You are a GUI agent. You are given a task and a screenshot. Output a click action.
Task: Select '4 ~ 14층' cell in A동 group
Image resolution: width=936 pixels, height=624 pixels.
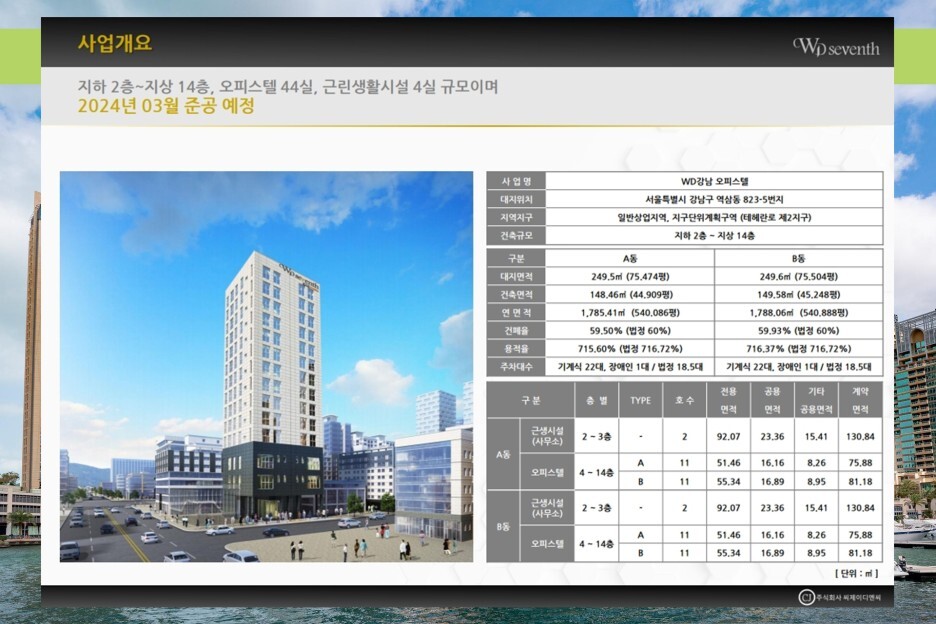[596, 472]
